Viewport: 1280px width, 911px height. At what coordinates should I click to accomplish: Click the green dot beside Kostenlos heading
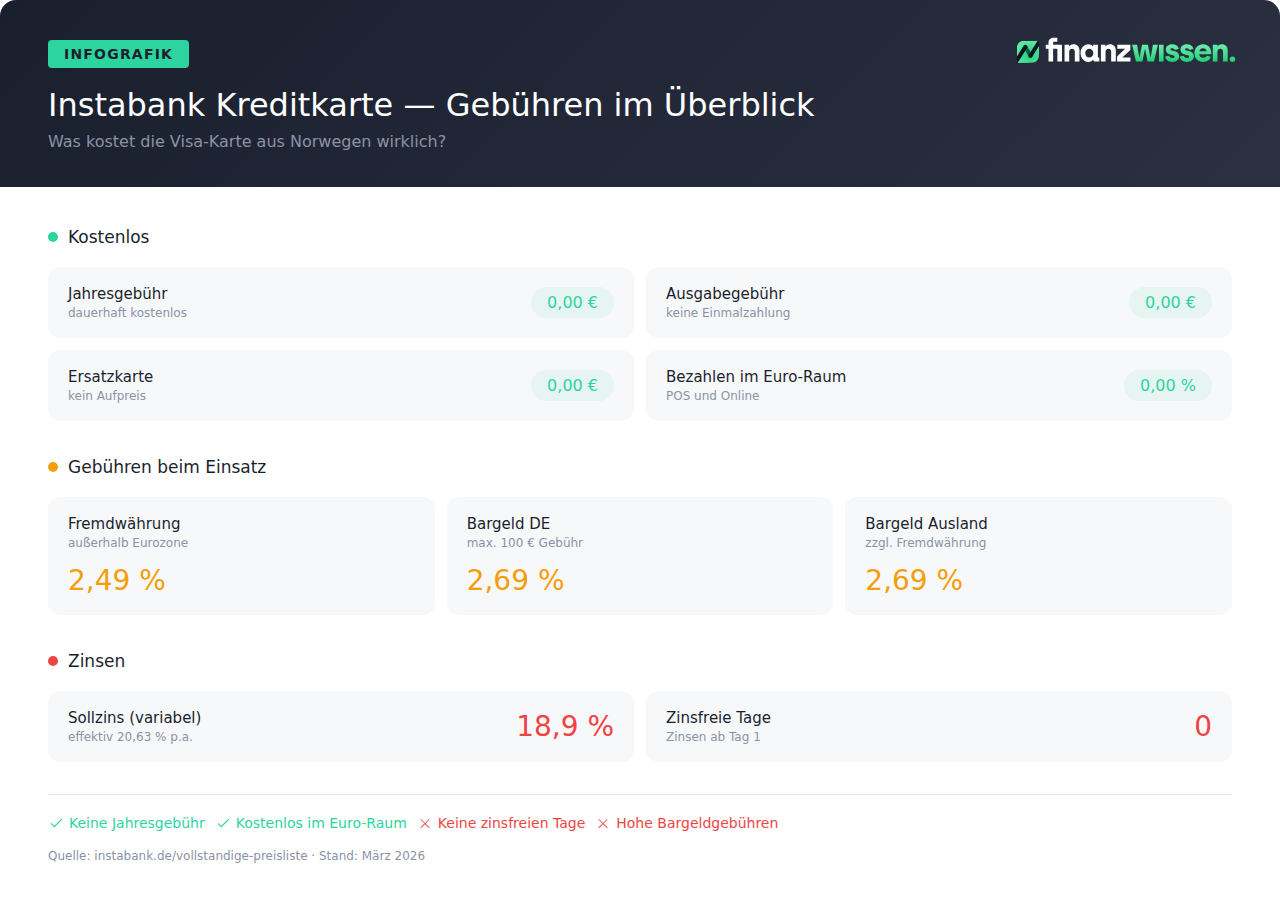pyautogui.click(x=51, y=237)
